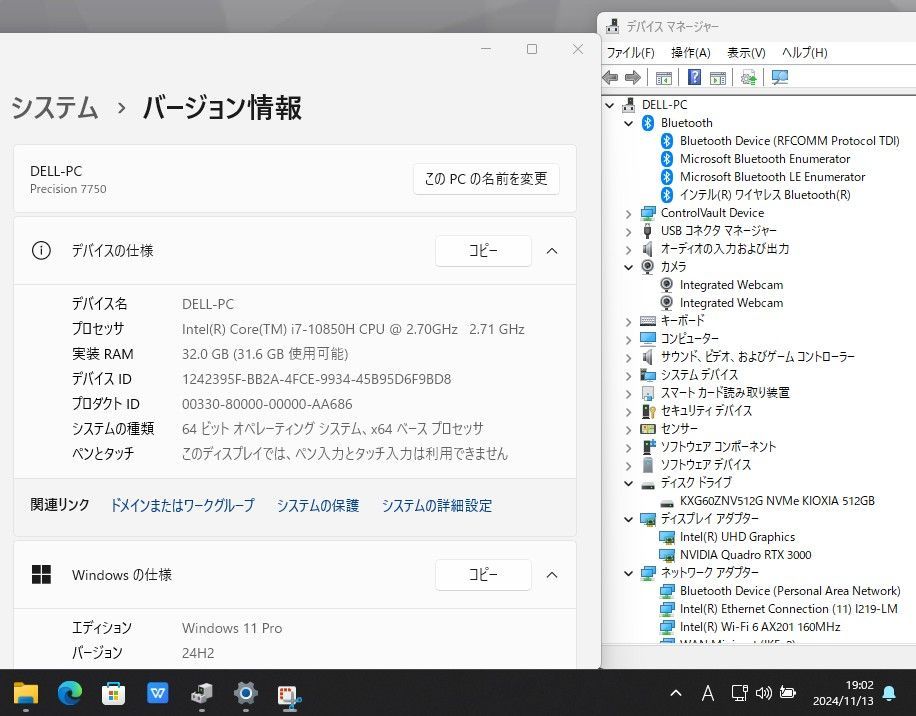Viewport: 916px width, 716px height.
Task: Open volume tray icon
Action: click(x=764, y=693)
